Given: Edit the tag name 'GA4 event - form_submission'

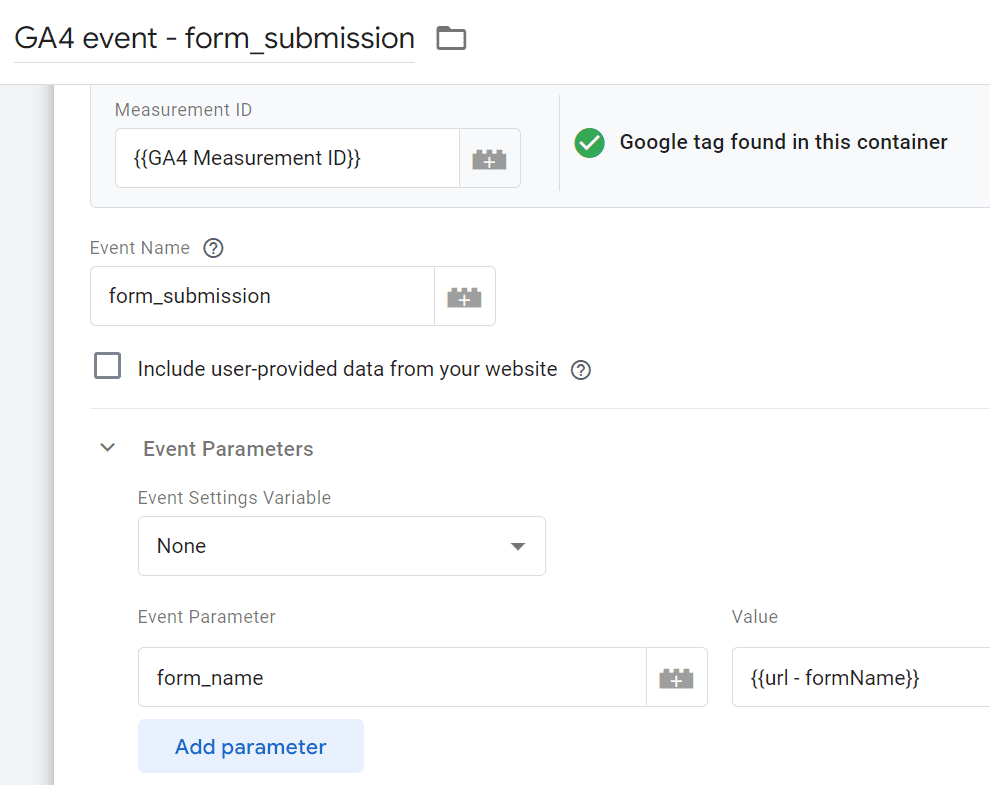Looking at the screenshot, I should [214, 39].
